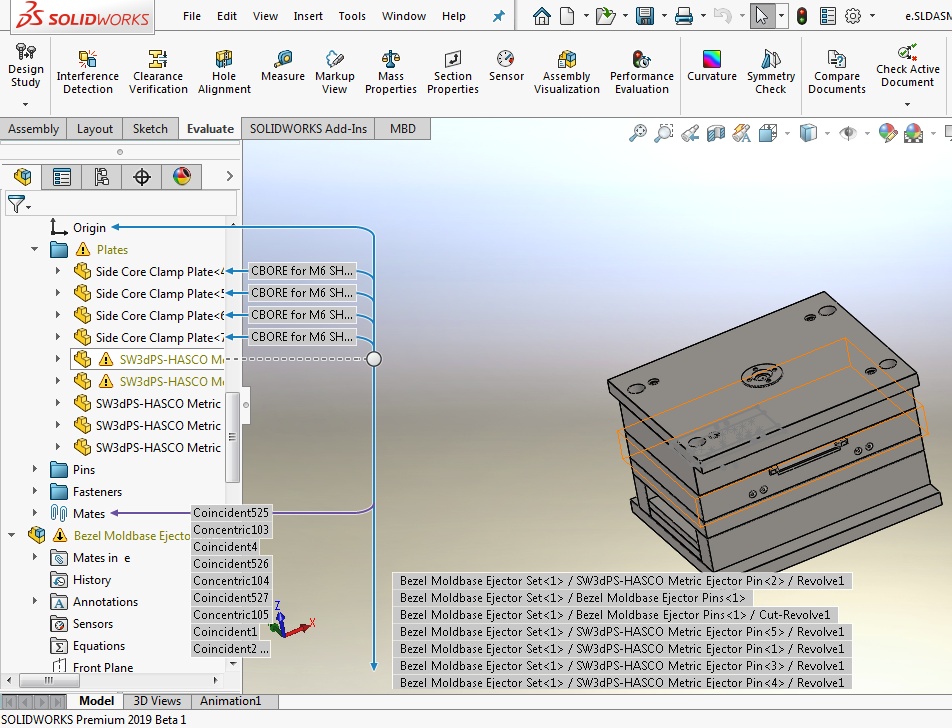This screenshot has width=952, height=728.
Task: Click the Home icon in top toolbar
Action: click(x=542, y=16)
